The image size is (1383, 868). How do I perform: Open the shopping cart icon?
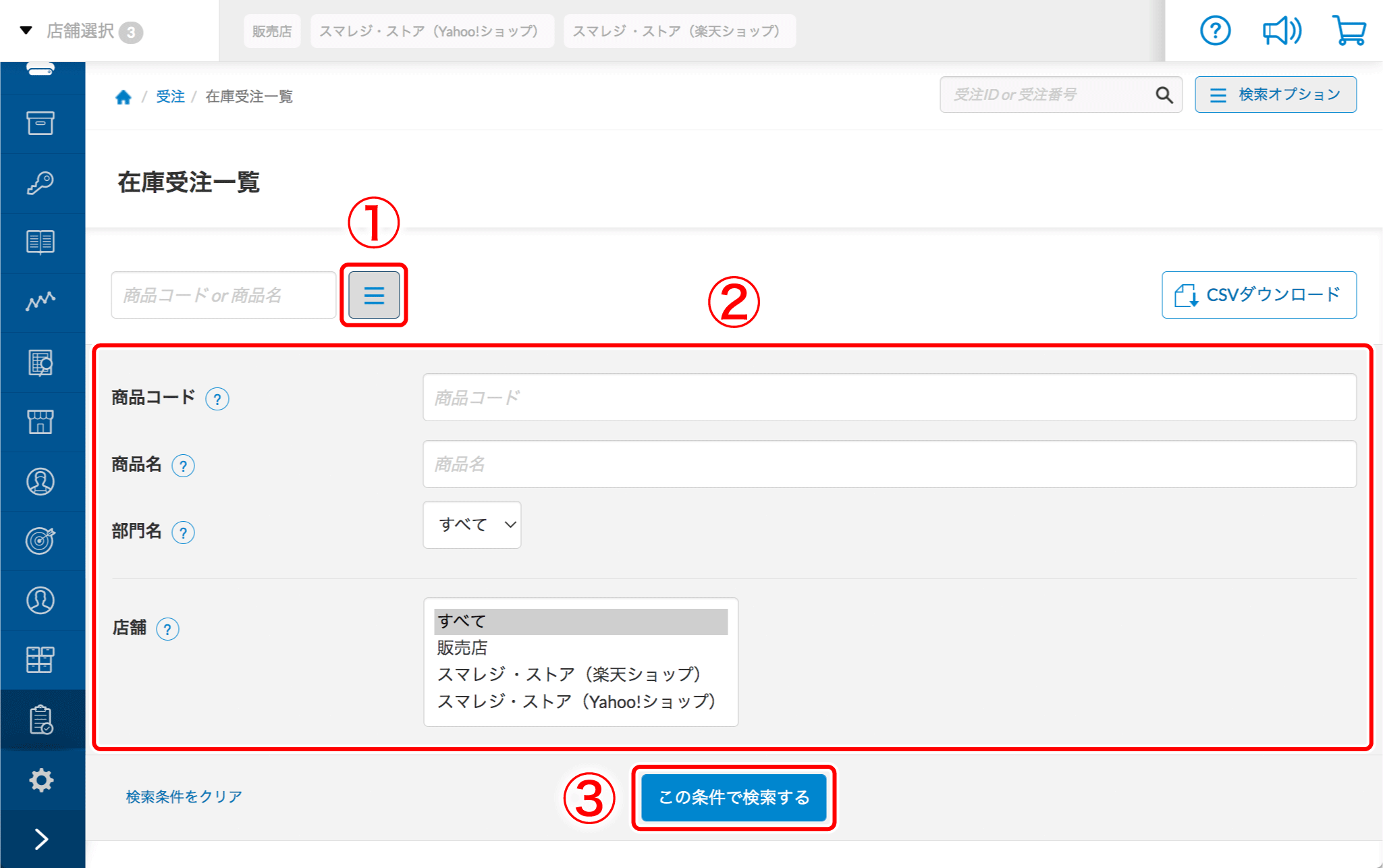pyautogui.click(x=1349, y=31)
